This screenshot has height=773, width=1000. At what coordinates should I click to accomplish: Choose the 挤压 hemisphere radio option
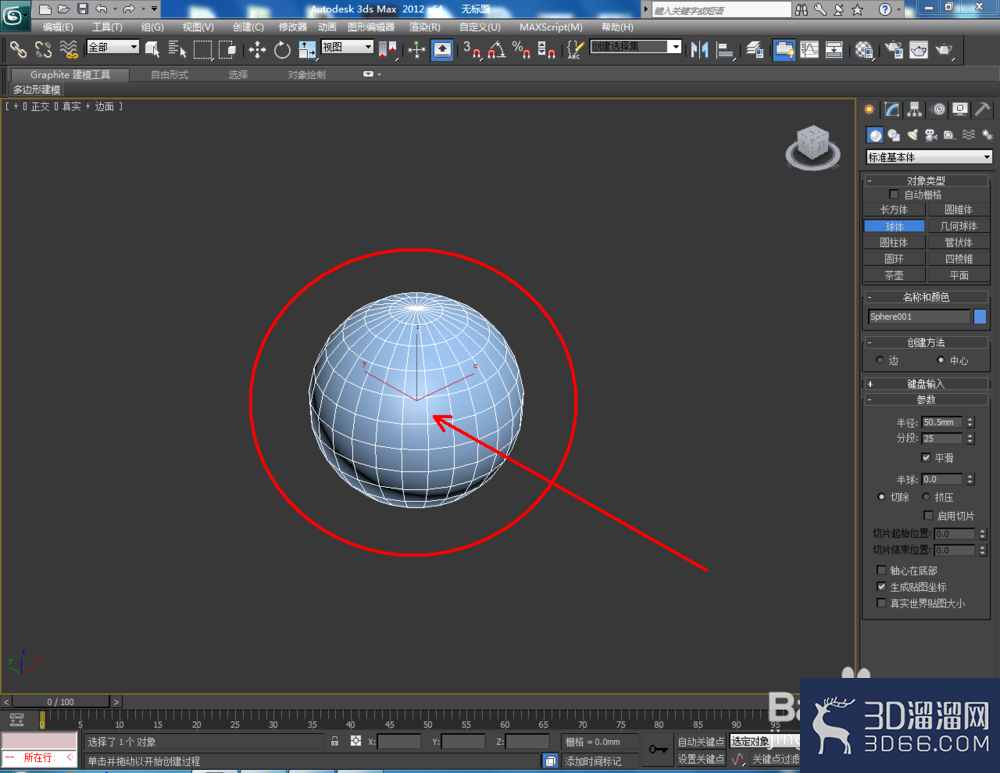click(x=926, y=497)
